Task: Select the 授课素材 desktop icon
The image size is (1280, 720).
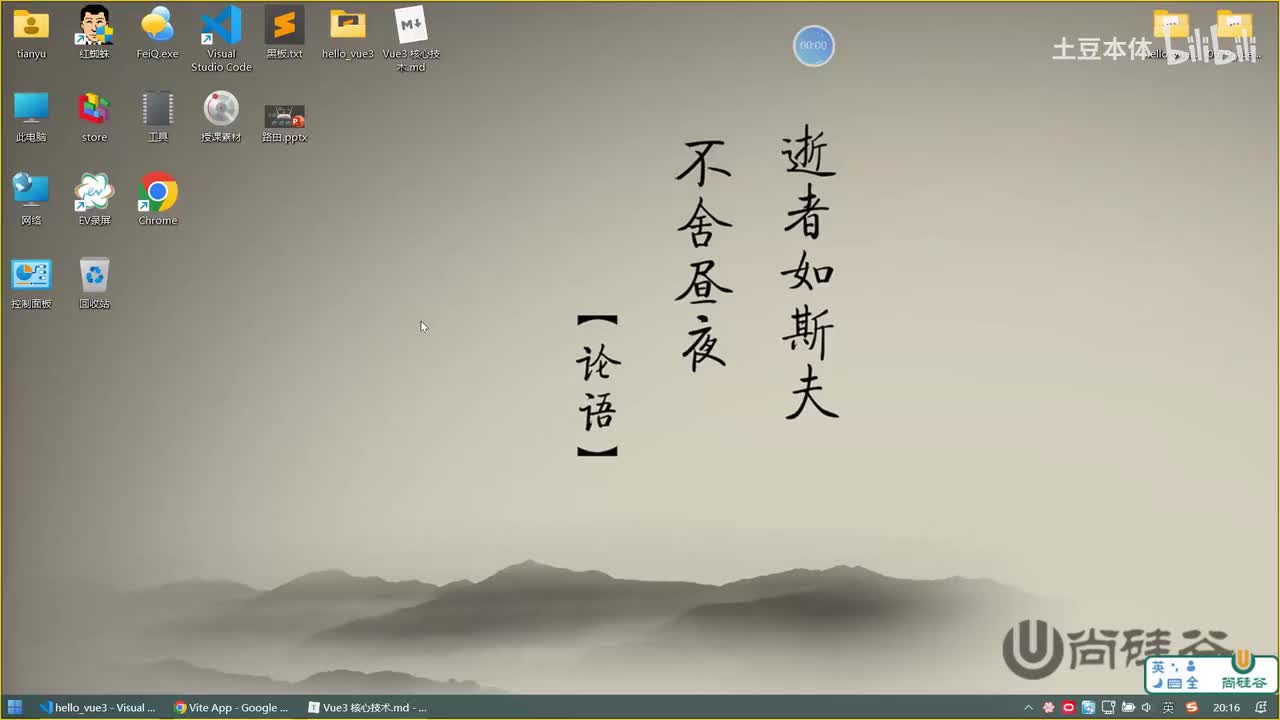Action: pyautogui.click(x=221, y=117)
